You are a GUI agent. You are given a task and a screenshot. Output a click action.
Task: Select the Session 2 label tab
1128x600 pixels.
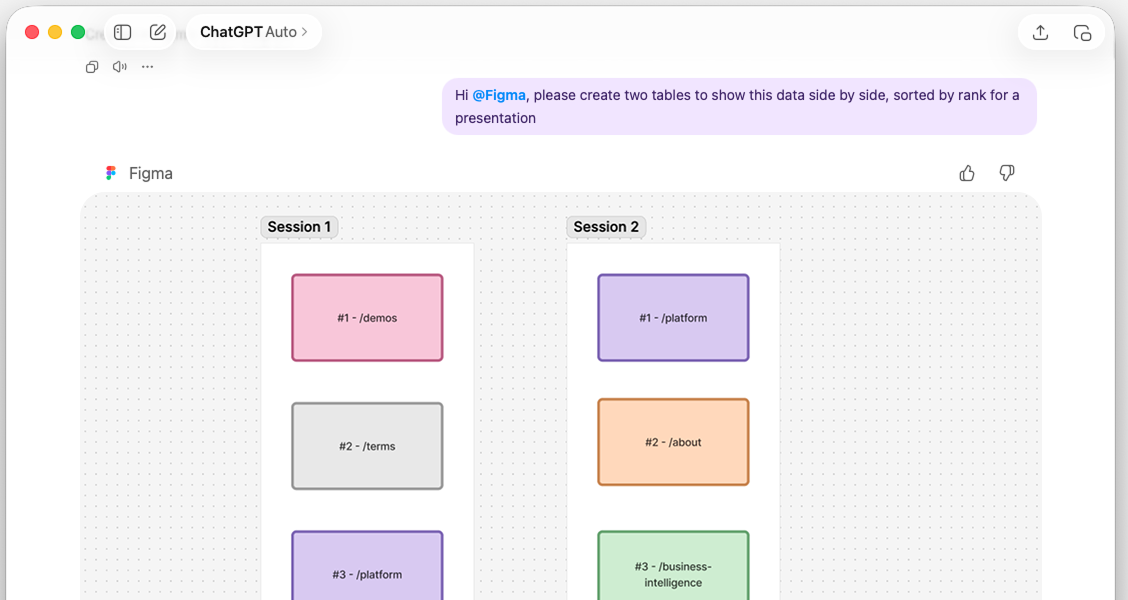pyautogui.click(x=606, y=226)
